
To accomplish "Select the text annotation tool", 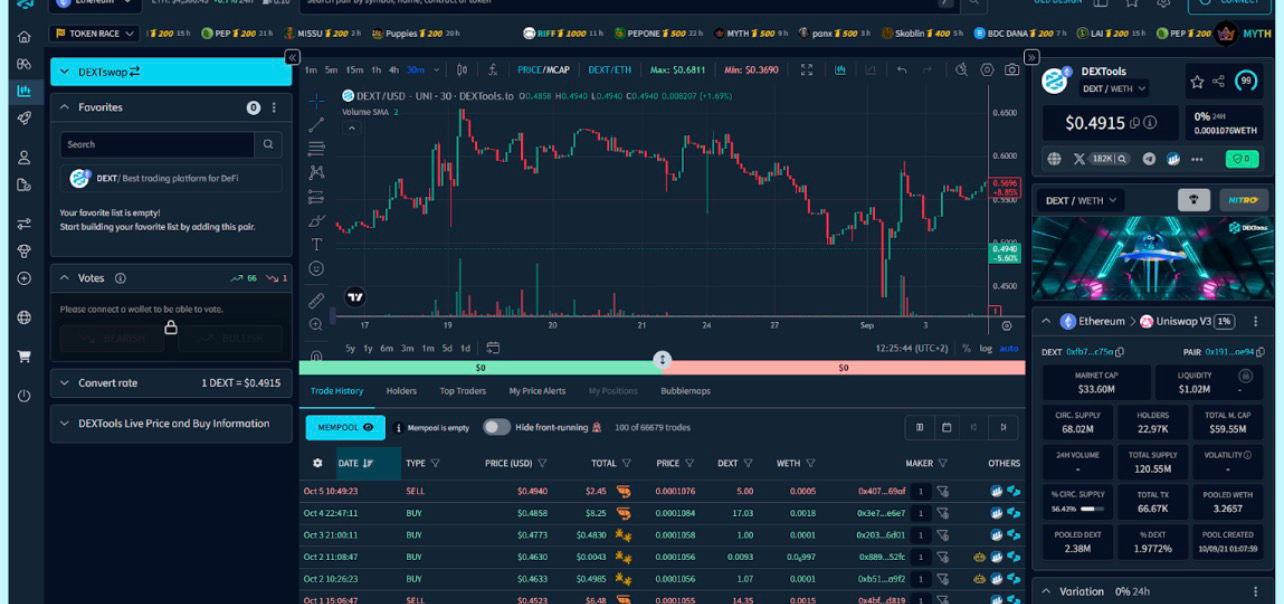I will tap(316, 244).
